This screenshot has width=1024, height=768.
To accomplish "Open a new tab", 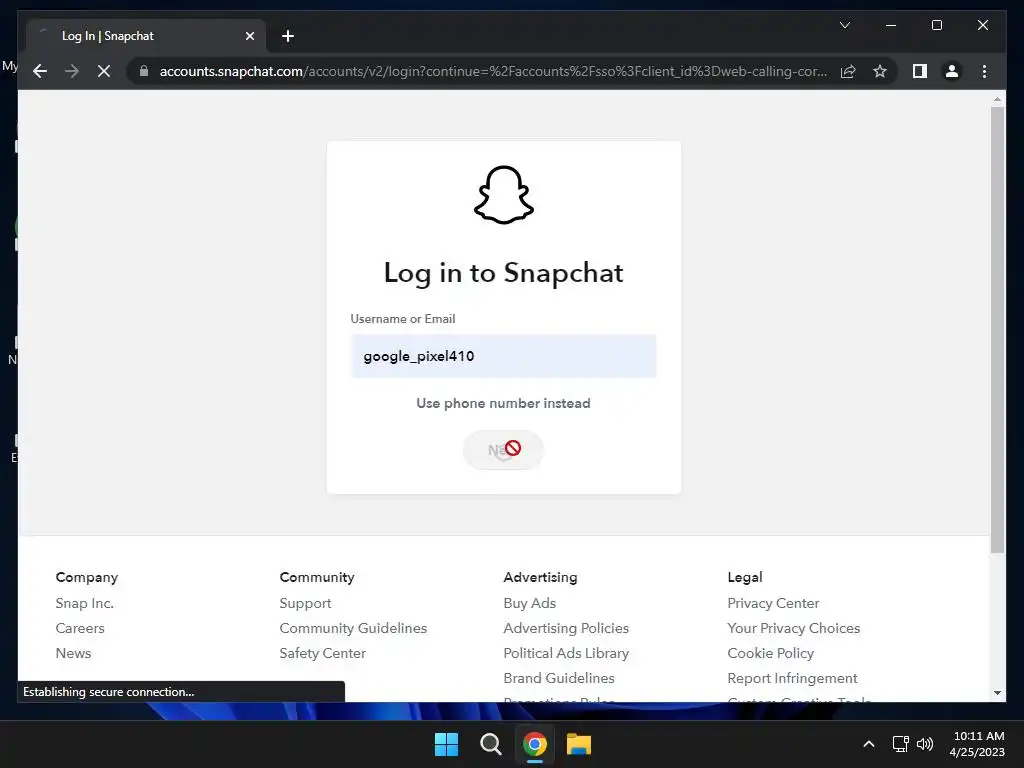I will [287, 36].
